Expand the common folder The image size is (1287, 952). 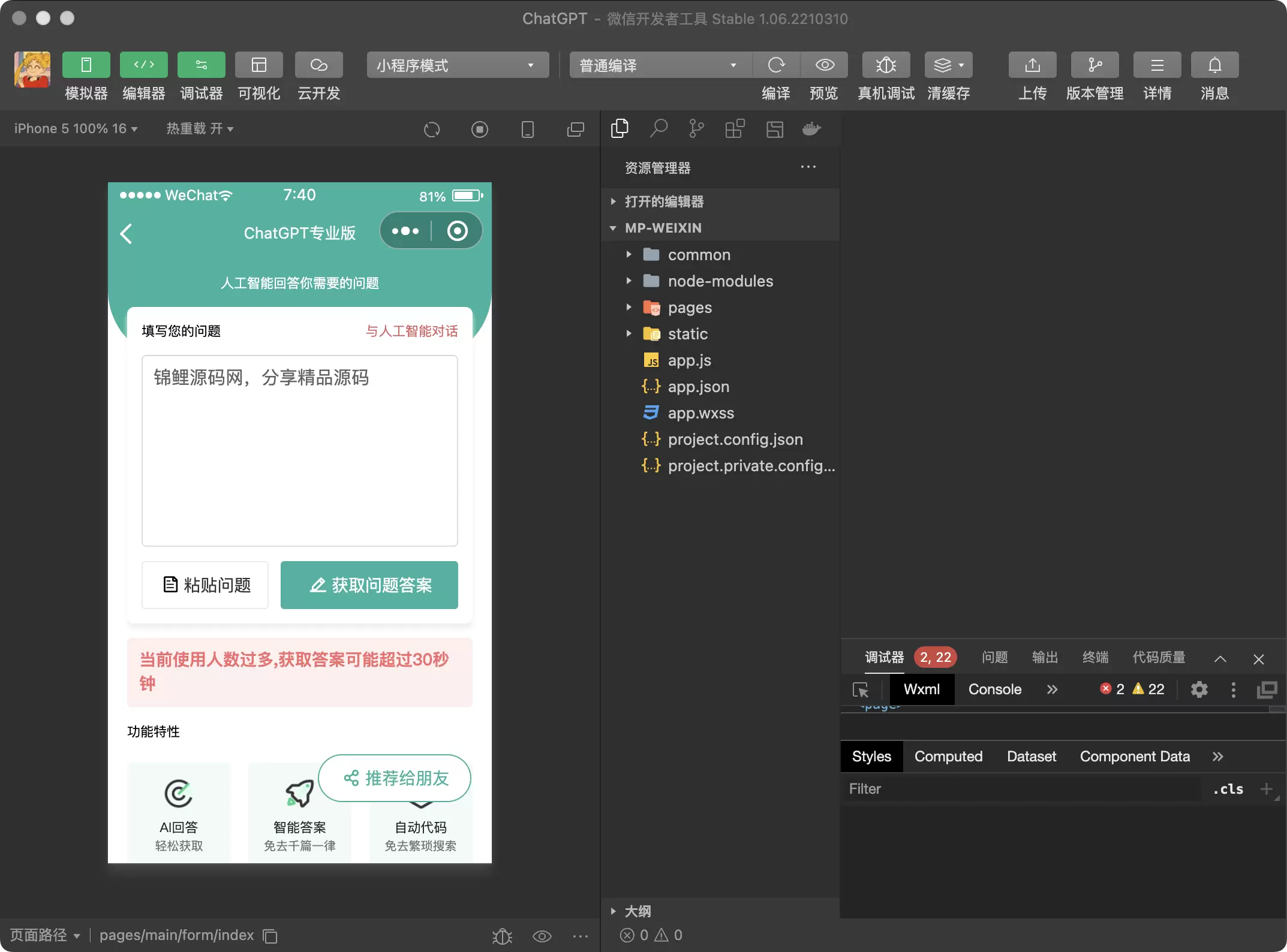[x=720, y=255]
